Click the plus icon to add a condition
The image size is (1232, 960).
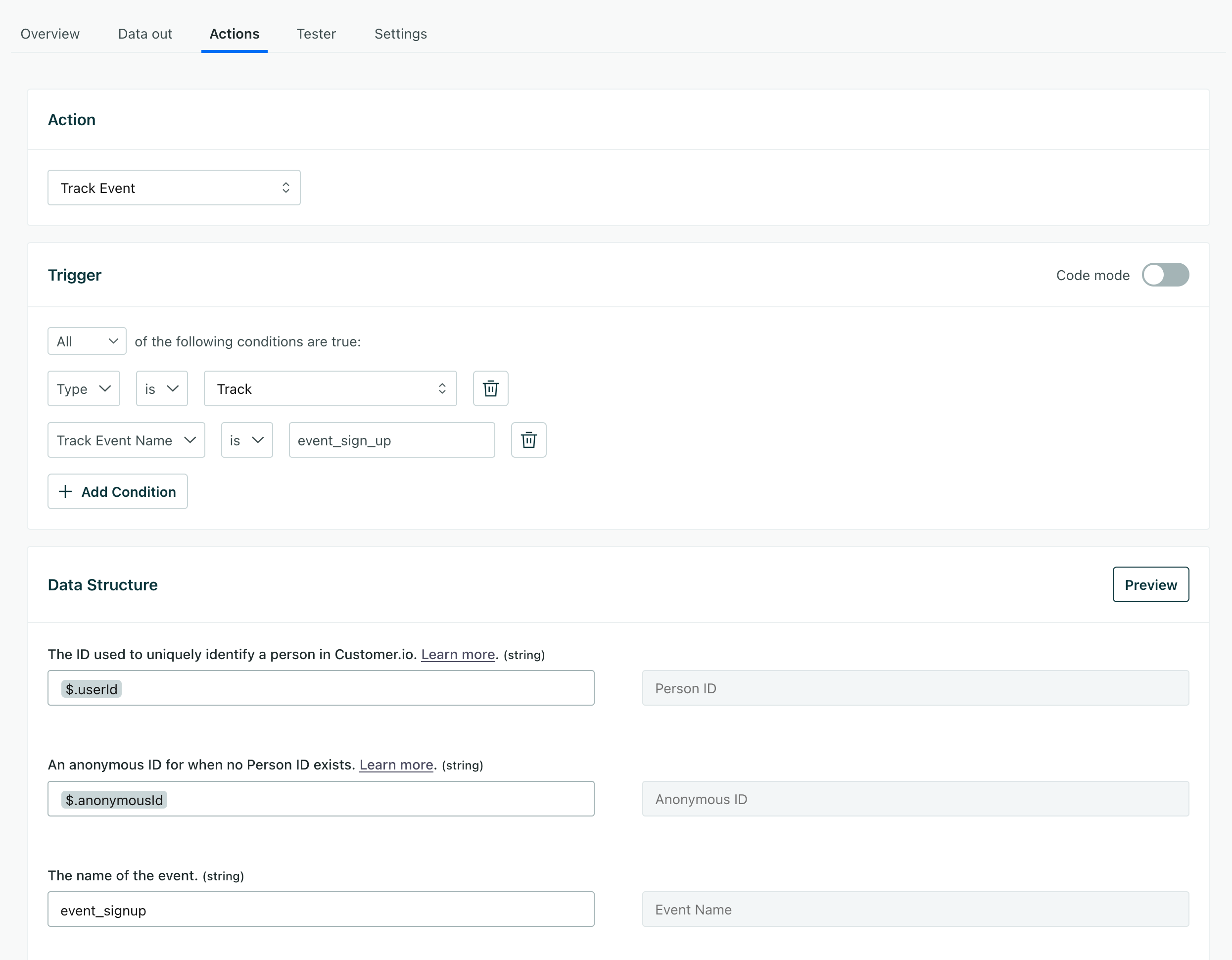pyautogui.click(x=65, y=491)
